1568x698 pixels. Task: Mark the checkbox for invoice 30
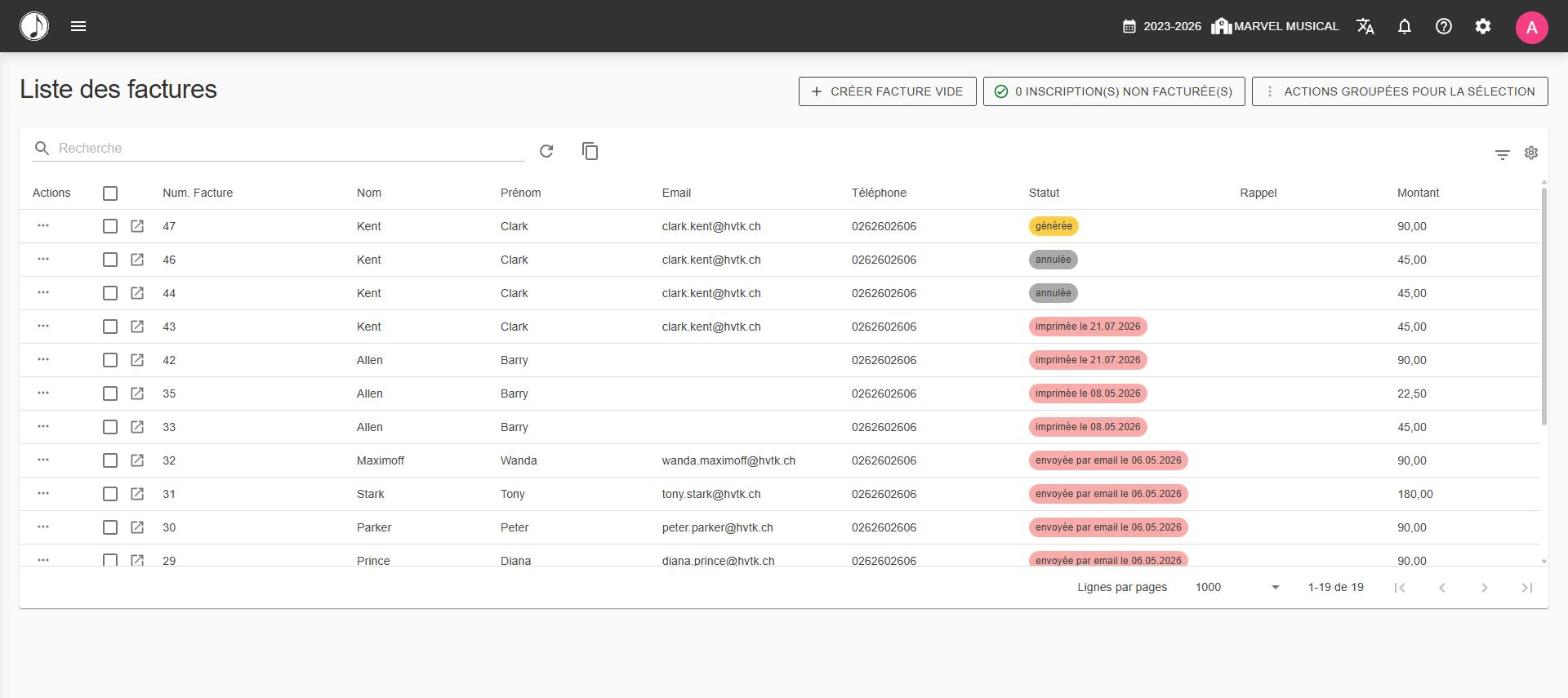click(110, 527)
